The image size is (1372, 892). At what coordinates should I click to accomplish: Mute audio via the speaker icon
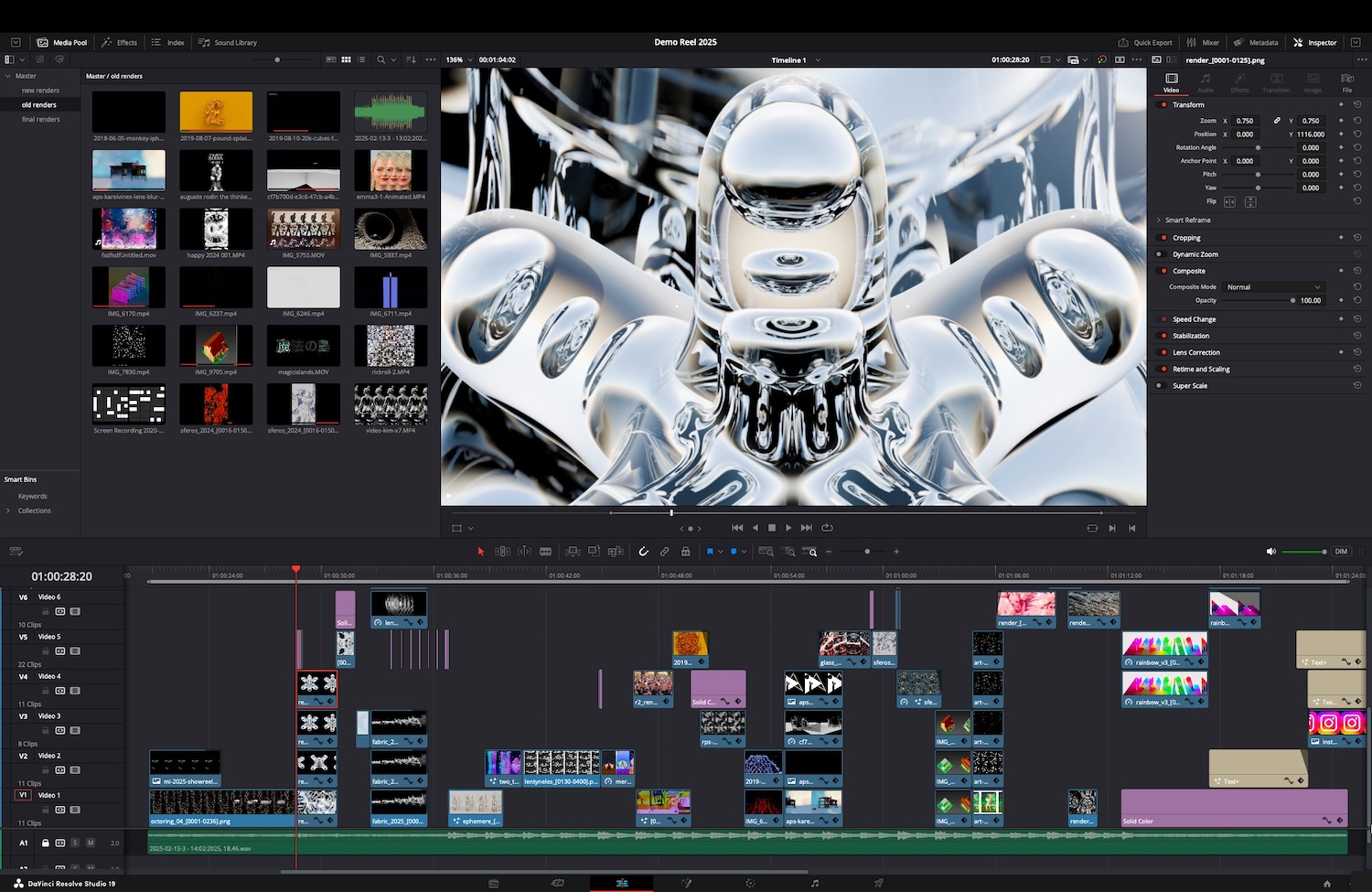pyautogui.click(x=1270, y=552)
